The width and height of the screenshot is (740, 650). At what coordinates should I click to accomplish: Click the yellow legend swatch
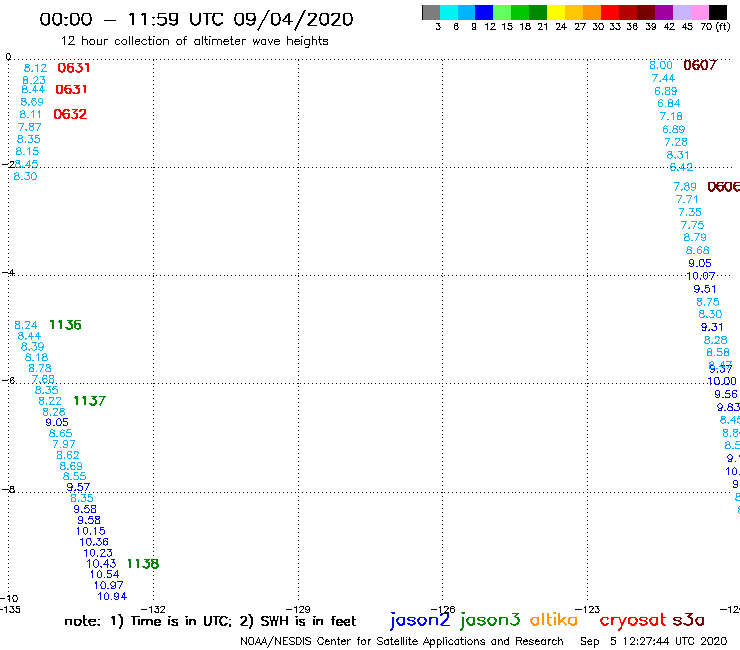(x=556, y=12)
